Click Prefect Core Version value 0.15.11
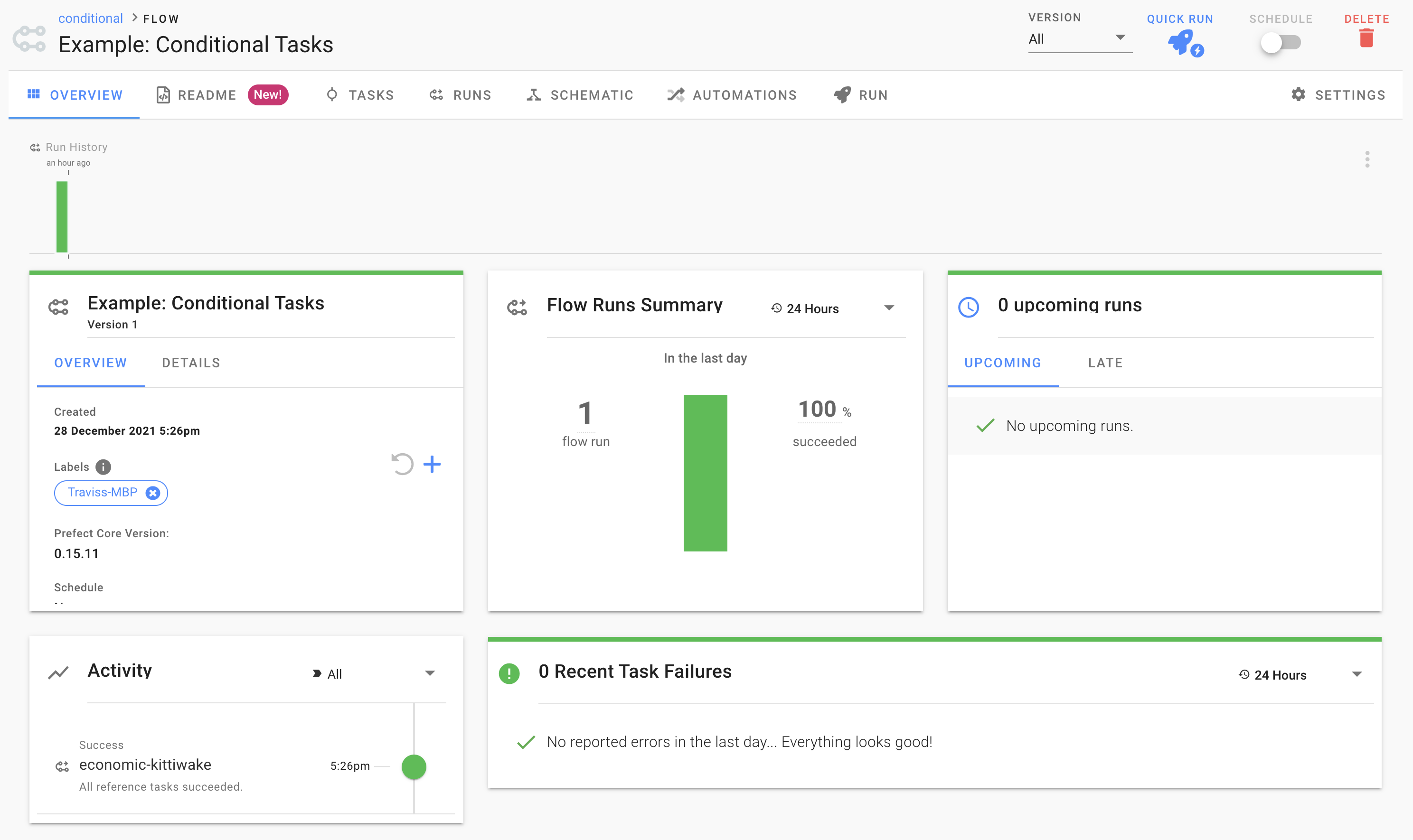 pos(76,553)
